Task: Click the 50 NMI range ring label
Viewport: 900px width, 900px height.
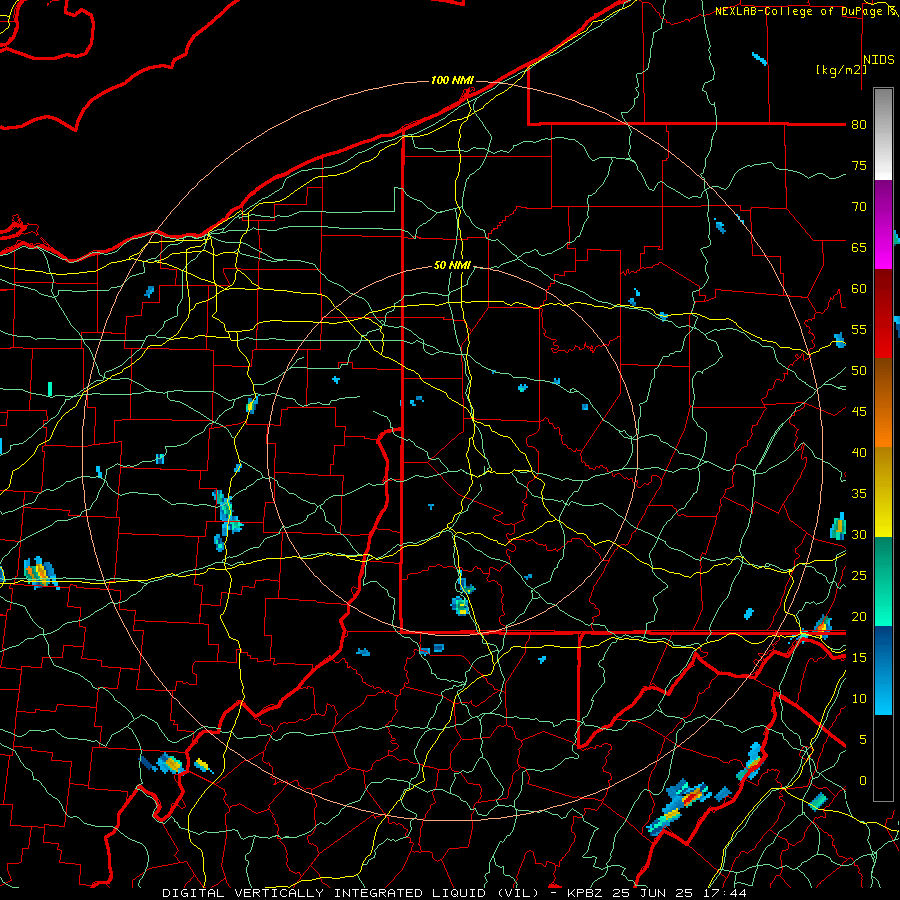Action: pyautogui.click(x=452, y=265)
